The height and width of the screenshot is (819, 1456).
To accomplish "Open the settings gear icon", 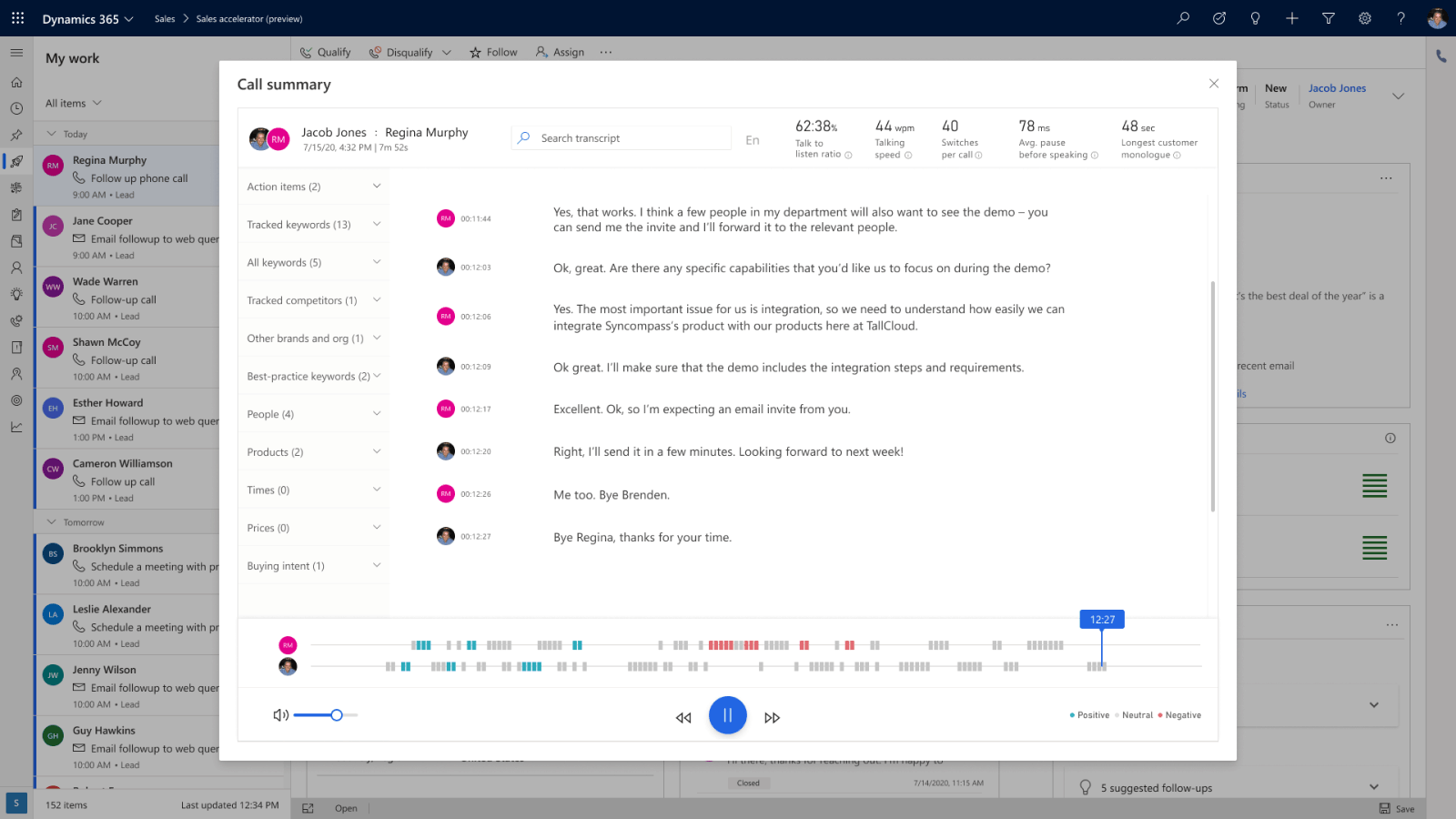I will pyautogui.click(x=1365, y=18).
